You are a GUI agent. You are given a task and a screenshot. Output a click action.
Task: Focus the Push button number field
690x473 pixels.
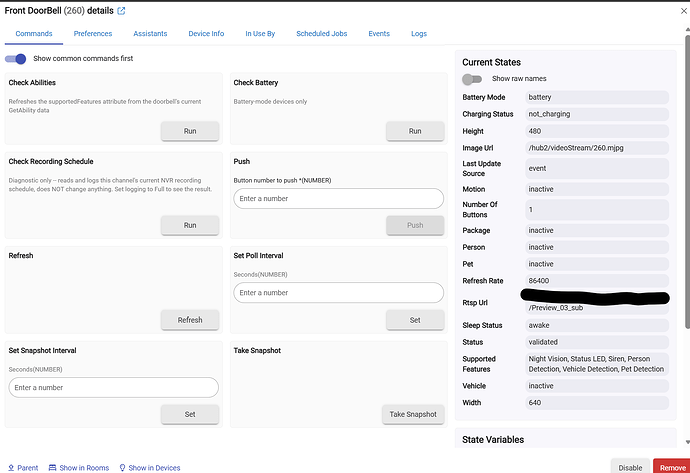point(338,198)
